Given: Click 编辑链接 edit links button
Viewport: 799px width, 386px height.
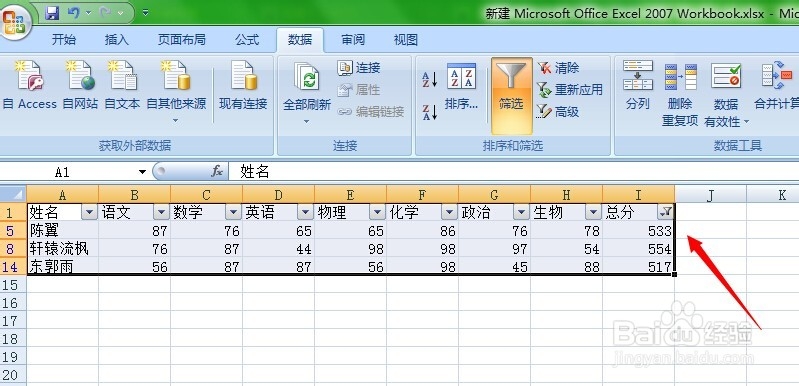Looking at the screenshot, I should [371, 112].
